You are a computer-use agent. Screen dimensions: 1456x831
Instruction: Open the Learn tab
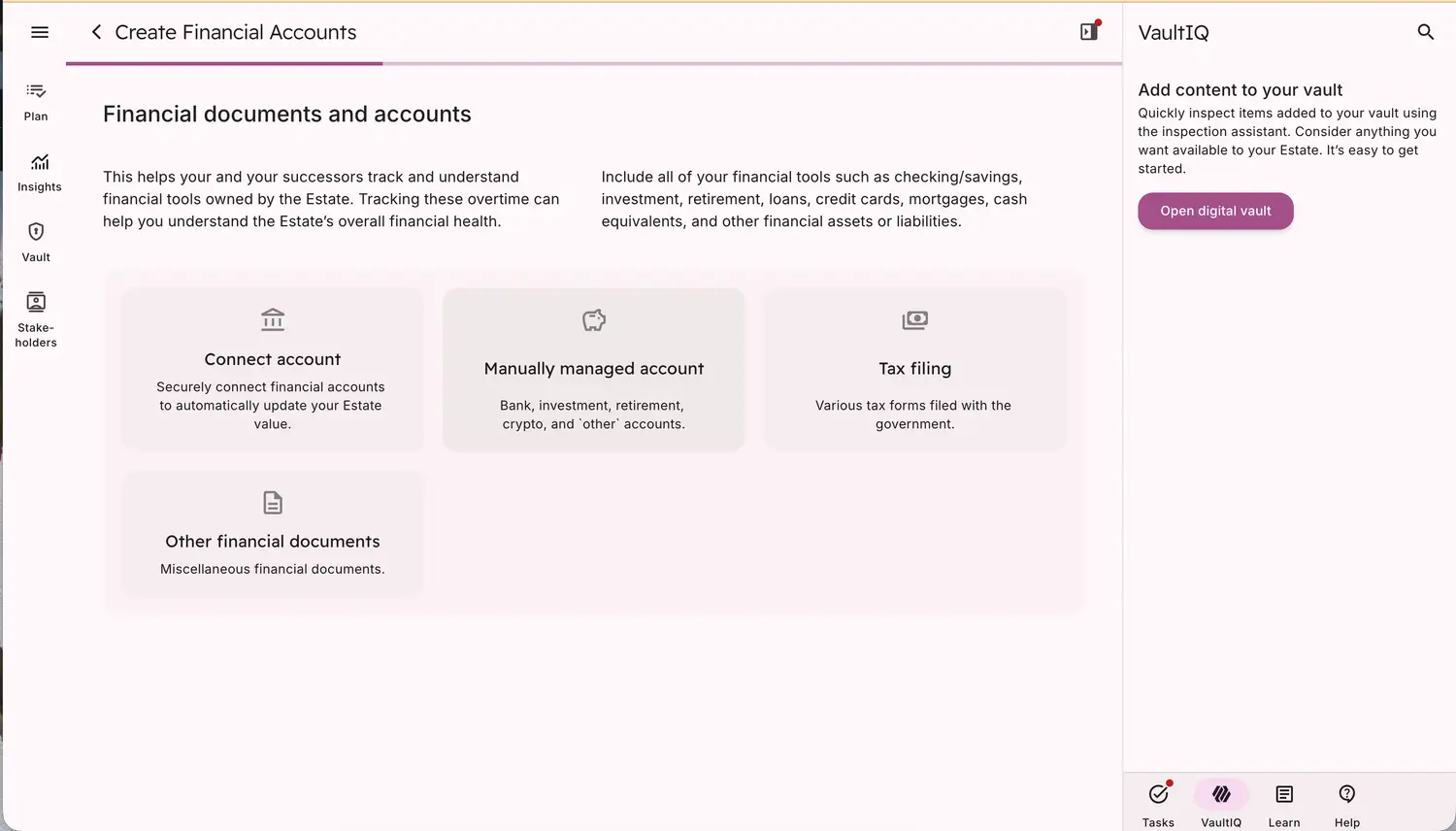[x=1283, y=805]
